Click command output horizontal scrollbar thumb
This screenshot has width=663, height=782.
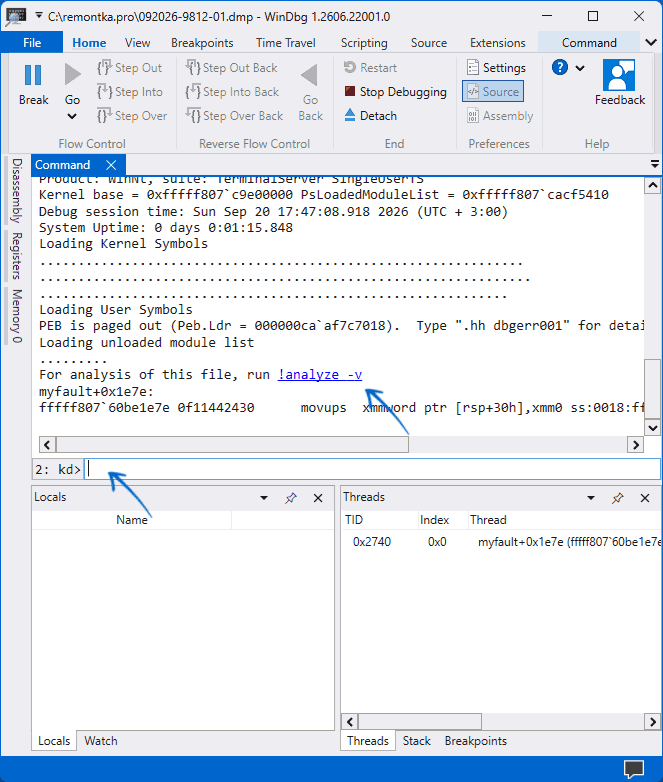[x=232, y=444]
